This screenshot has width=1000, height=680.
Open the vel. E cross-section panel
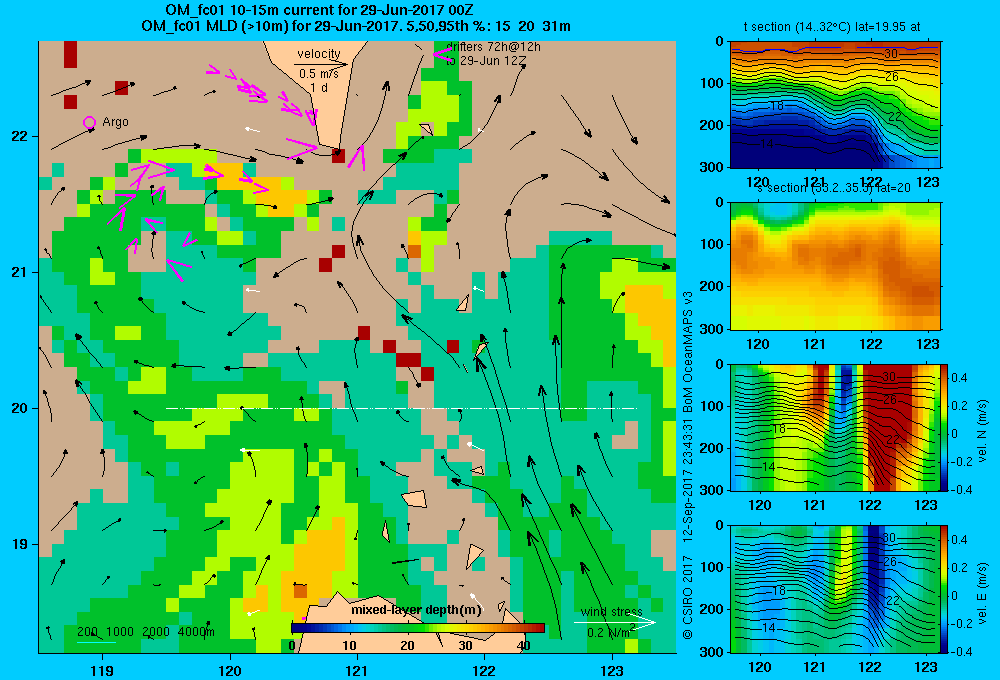(x=835, y=589)
